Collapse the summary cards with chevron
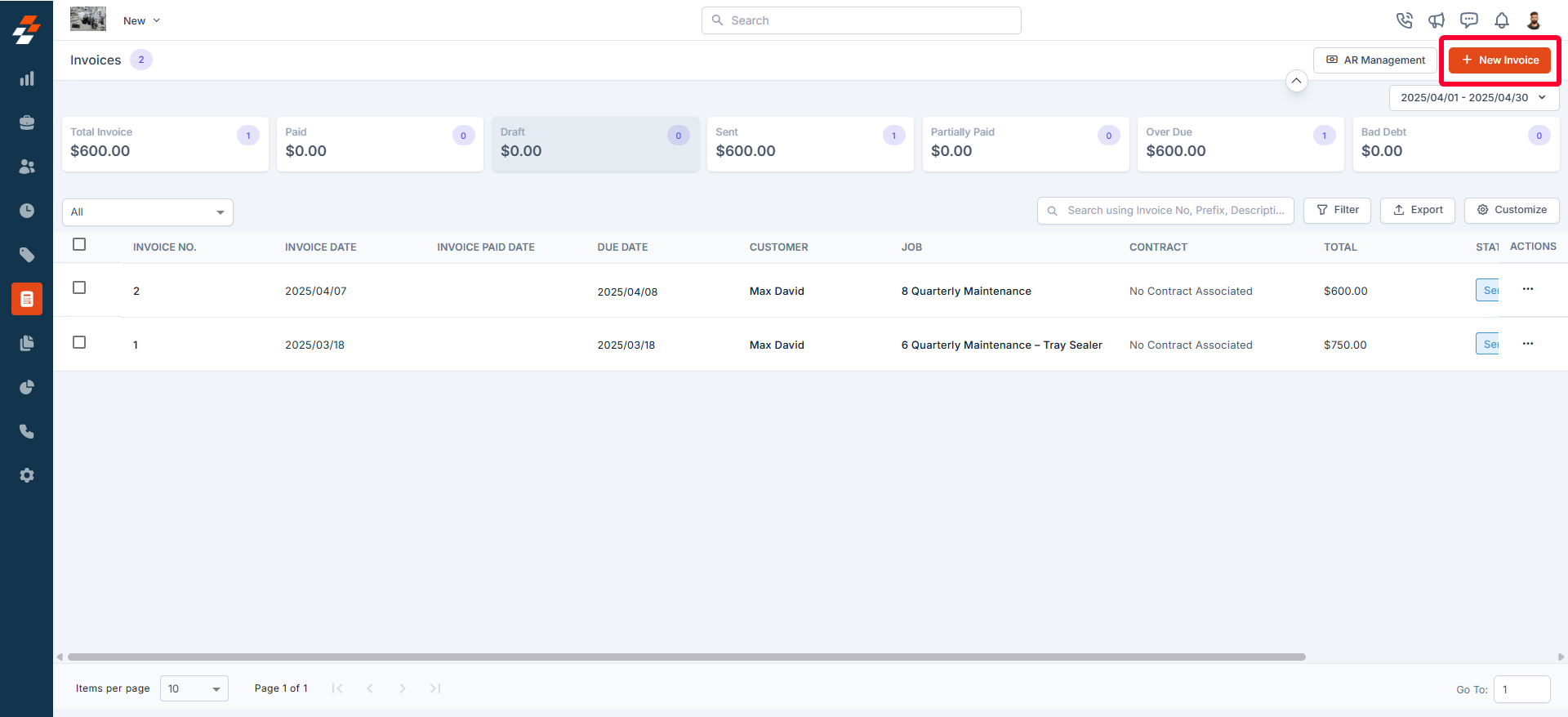 (x=1296, y=81)
